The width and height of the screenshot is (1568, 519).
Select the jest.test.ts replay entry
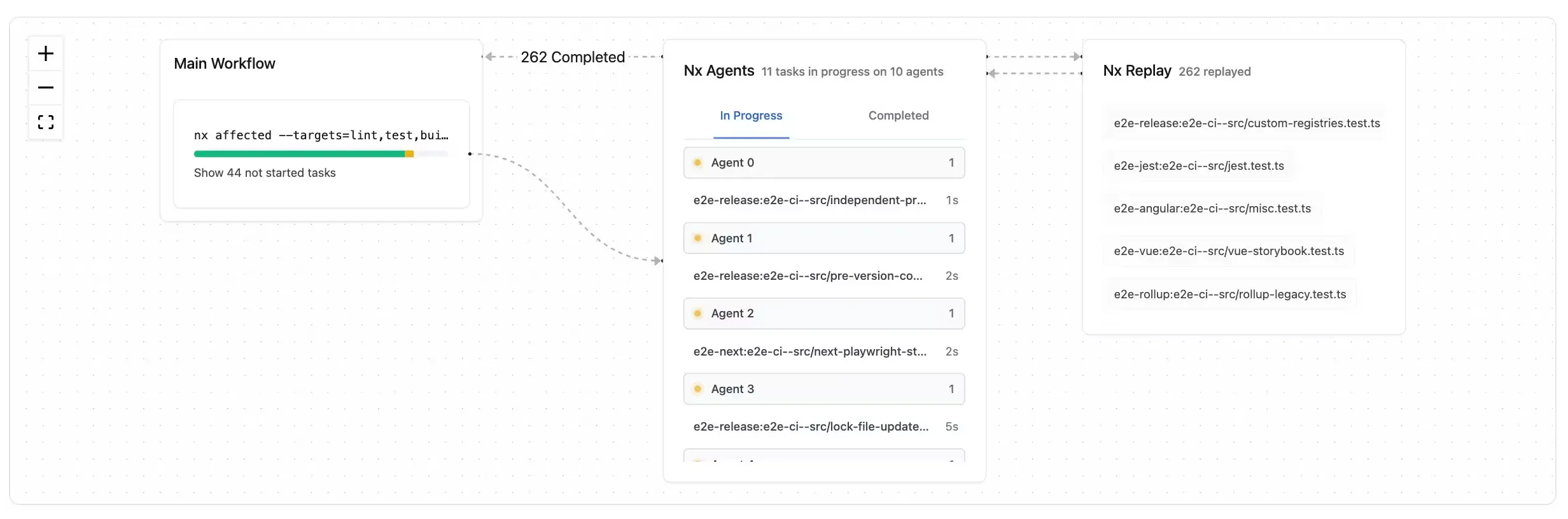click(x=1199, y=165)
